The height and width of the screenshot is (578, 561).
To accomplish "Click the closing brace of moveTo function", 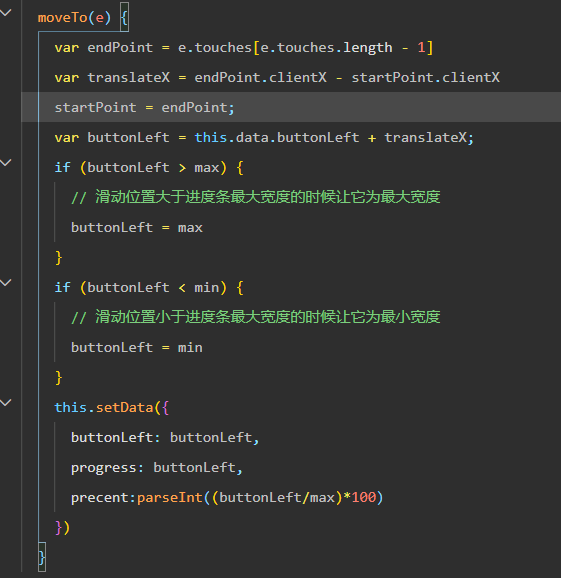I will click(x=42, y=557).
